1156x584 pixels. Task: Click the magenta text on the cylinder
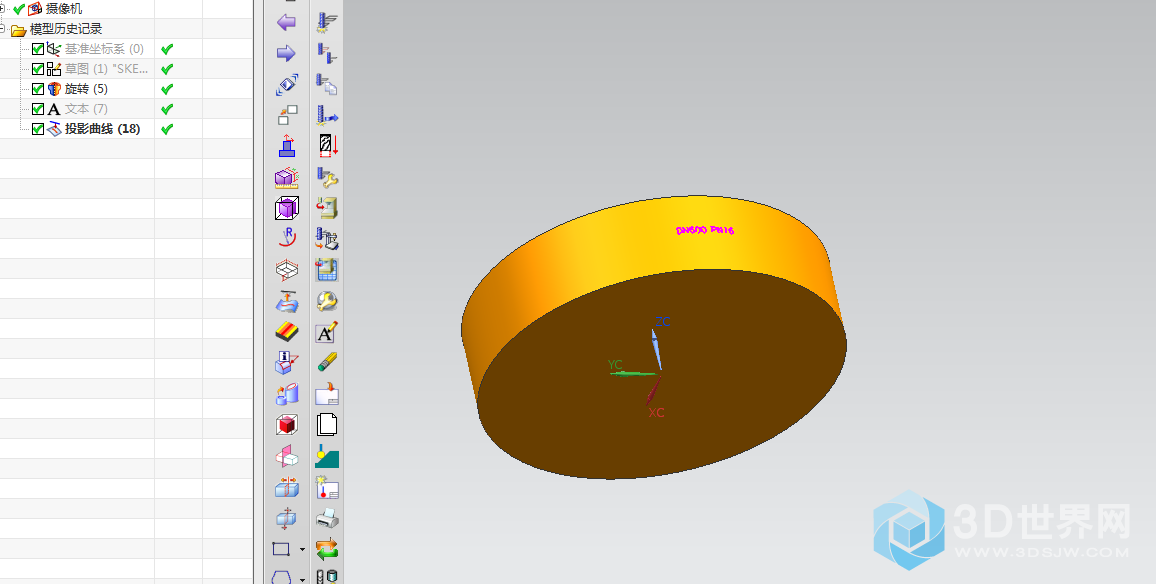click(705, 230)
